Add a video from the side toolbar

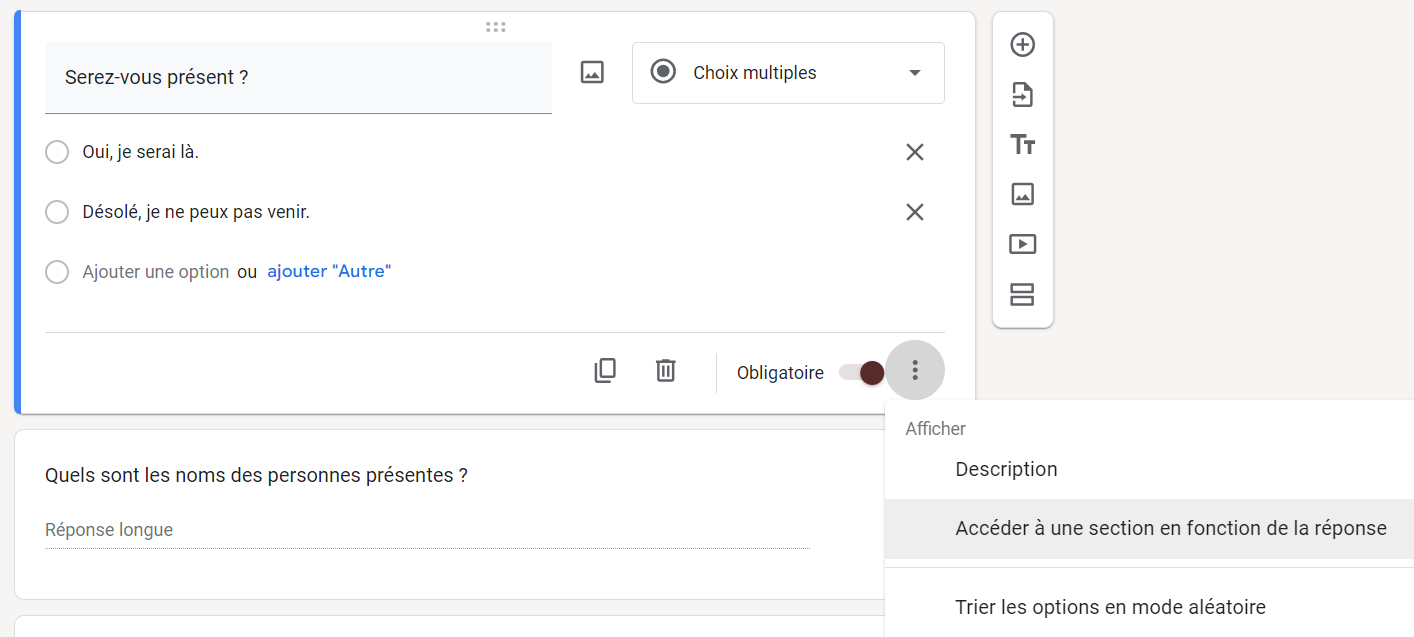coord(1022,244)
